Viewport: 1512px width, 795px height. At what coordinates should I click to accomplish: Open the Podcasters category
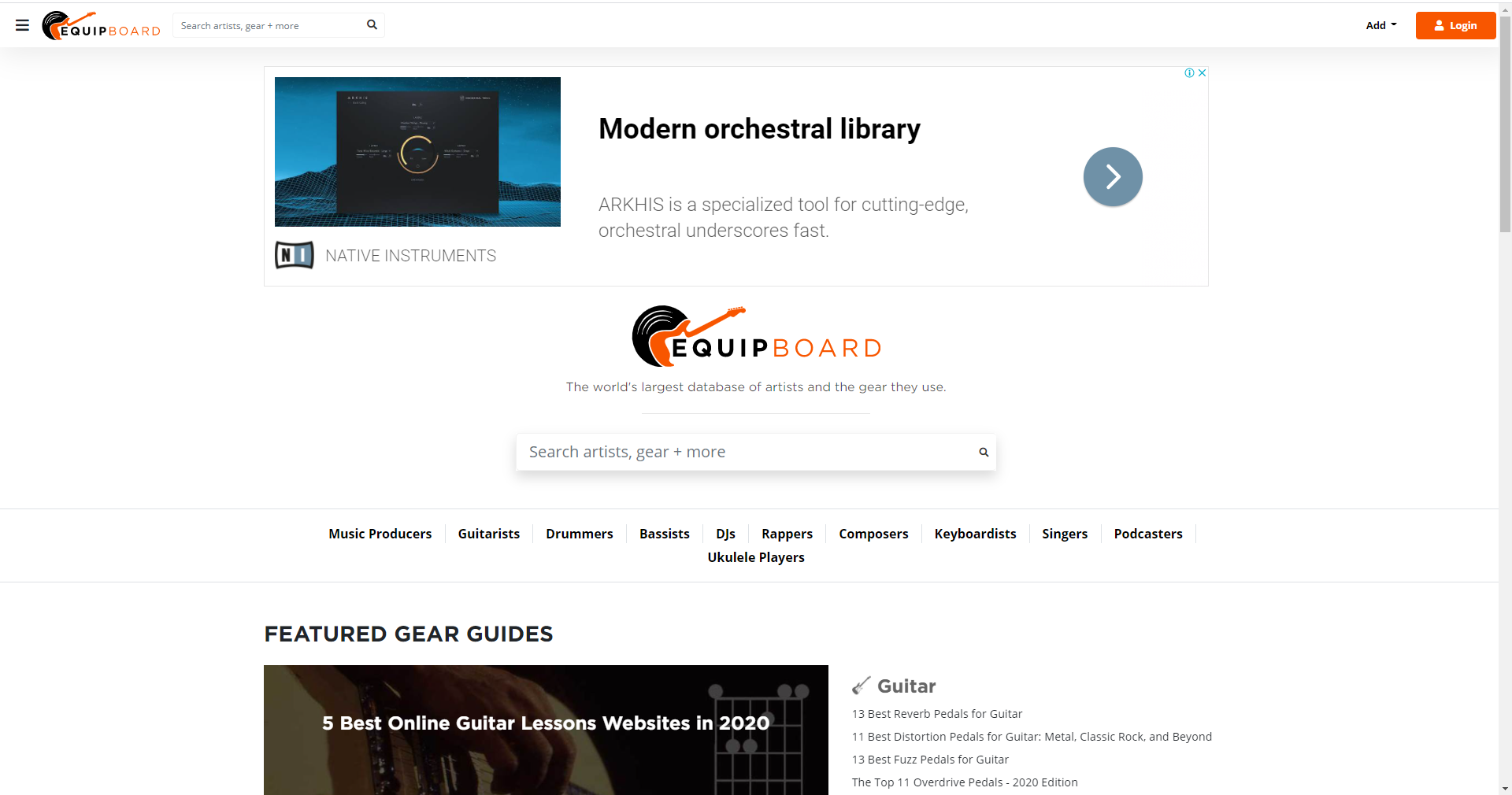[x=1148, y=534]
